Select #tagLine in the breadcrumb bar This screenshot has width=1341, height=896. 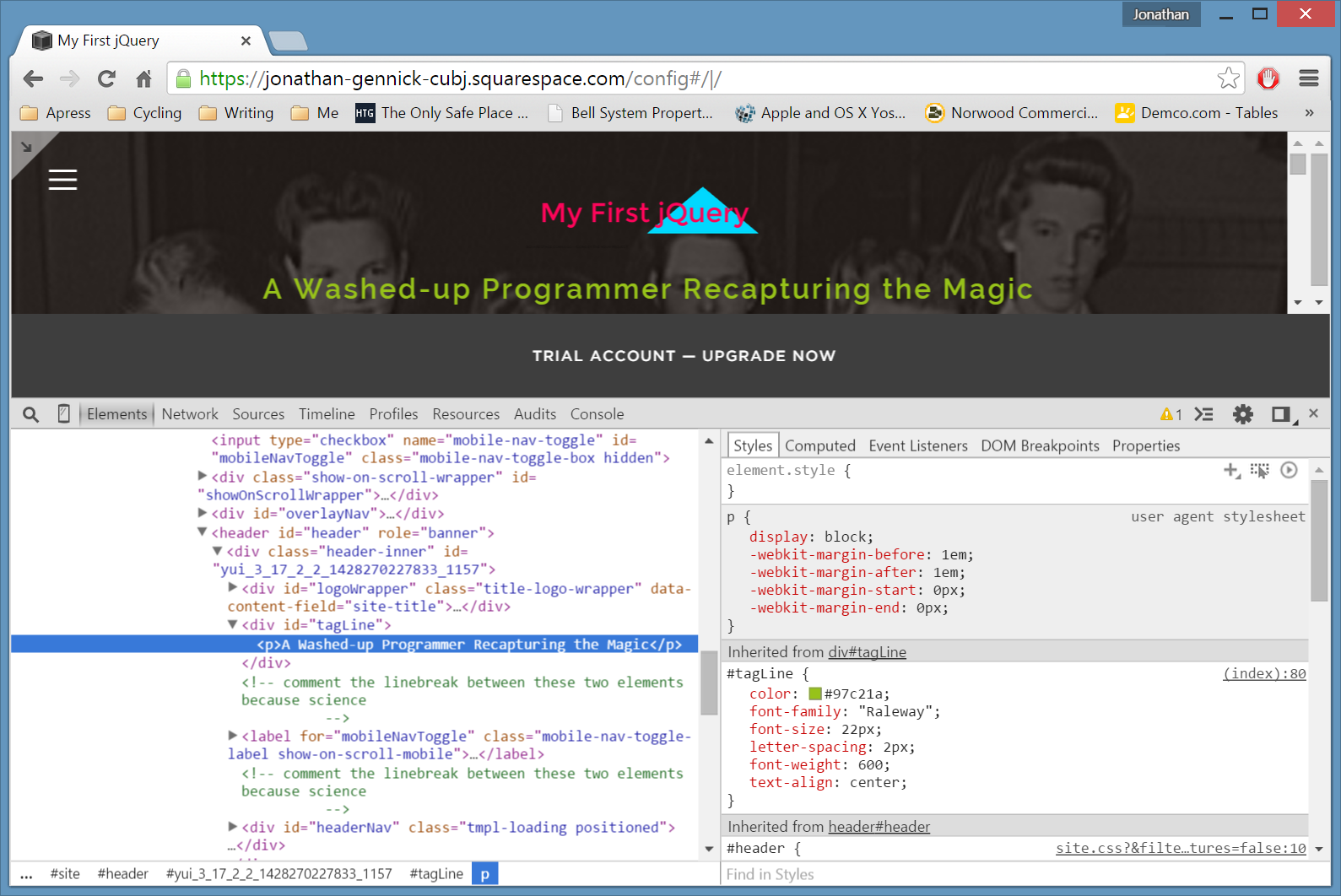click(436, 874)
